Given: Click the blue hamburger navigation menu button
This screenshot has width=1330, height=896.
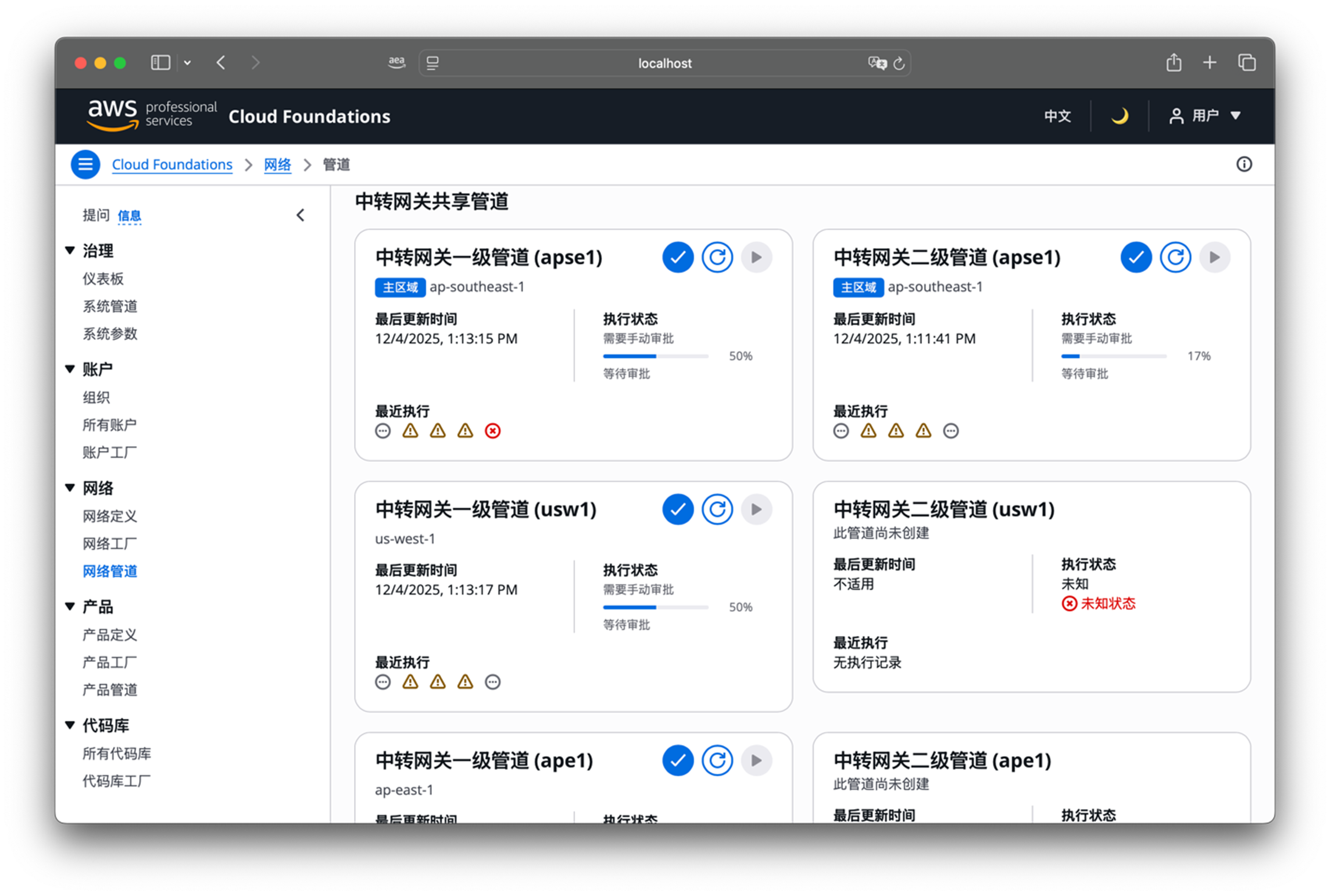Looking at the screenshot, I should pyautogui.click(x=85, y=165).
